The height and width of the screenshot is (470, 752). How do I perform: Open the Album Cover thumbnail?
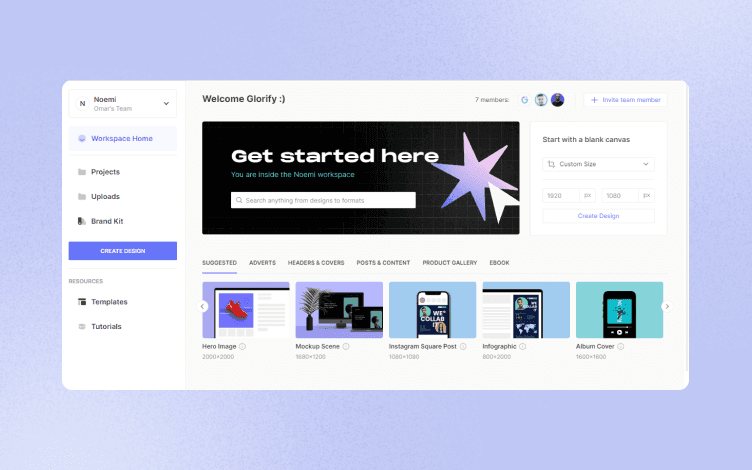pyautogui.click(x=620, y=310)
